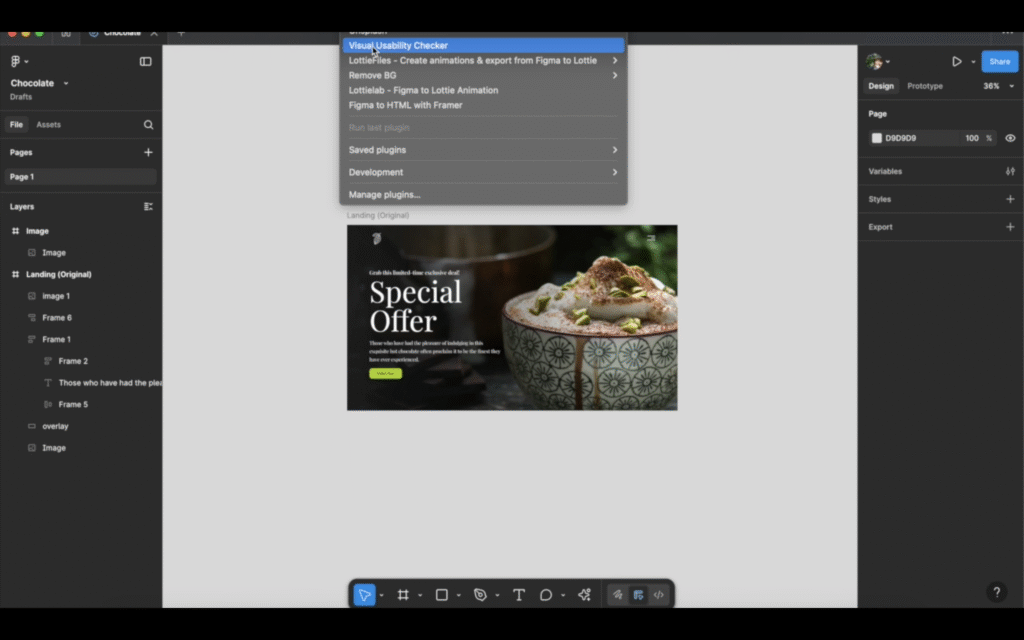This screenshot has width=1024, height=640.
Task: Open the Actions sparkle tool
Action: (x=585, y=595)
